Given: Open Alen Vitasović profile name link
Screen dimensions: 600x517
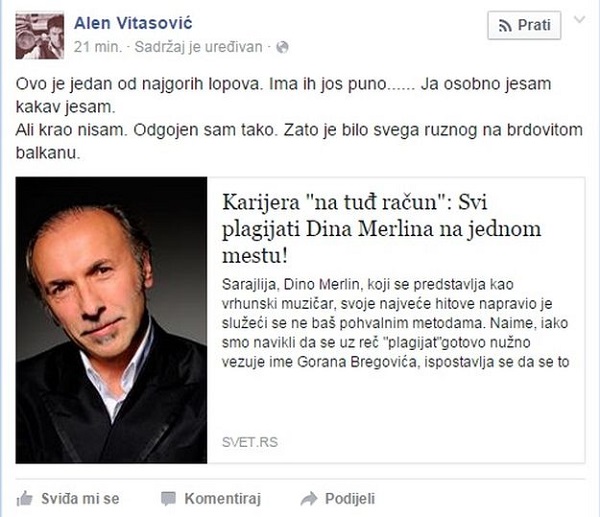Looking at the screenshot, I should tap(133, 23).
